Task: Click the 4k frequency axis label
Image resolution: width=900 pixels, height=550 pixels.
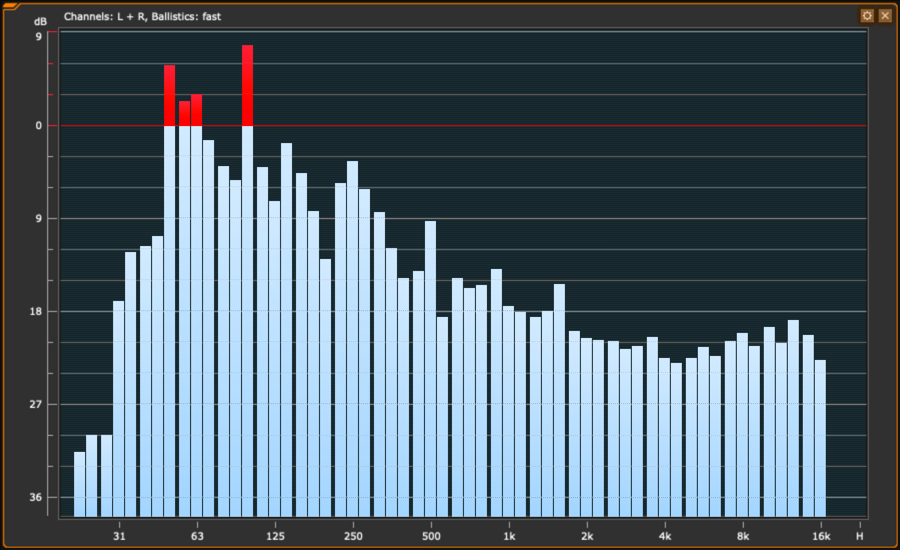Action: [665, 536]
